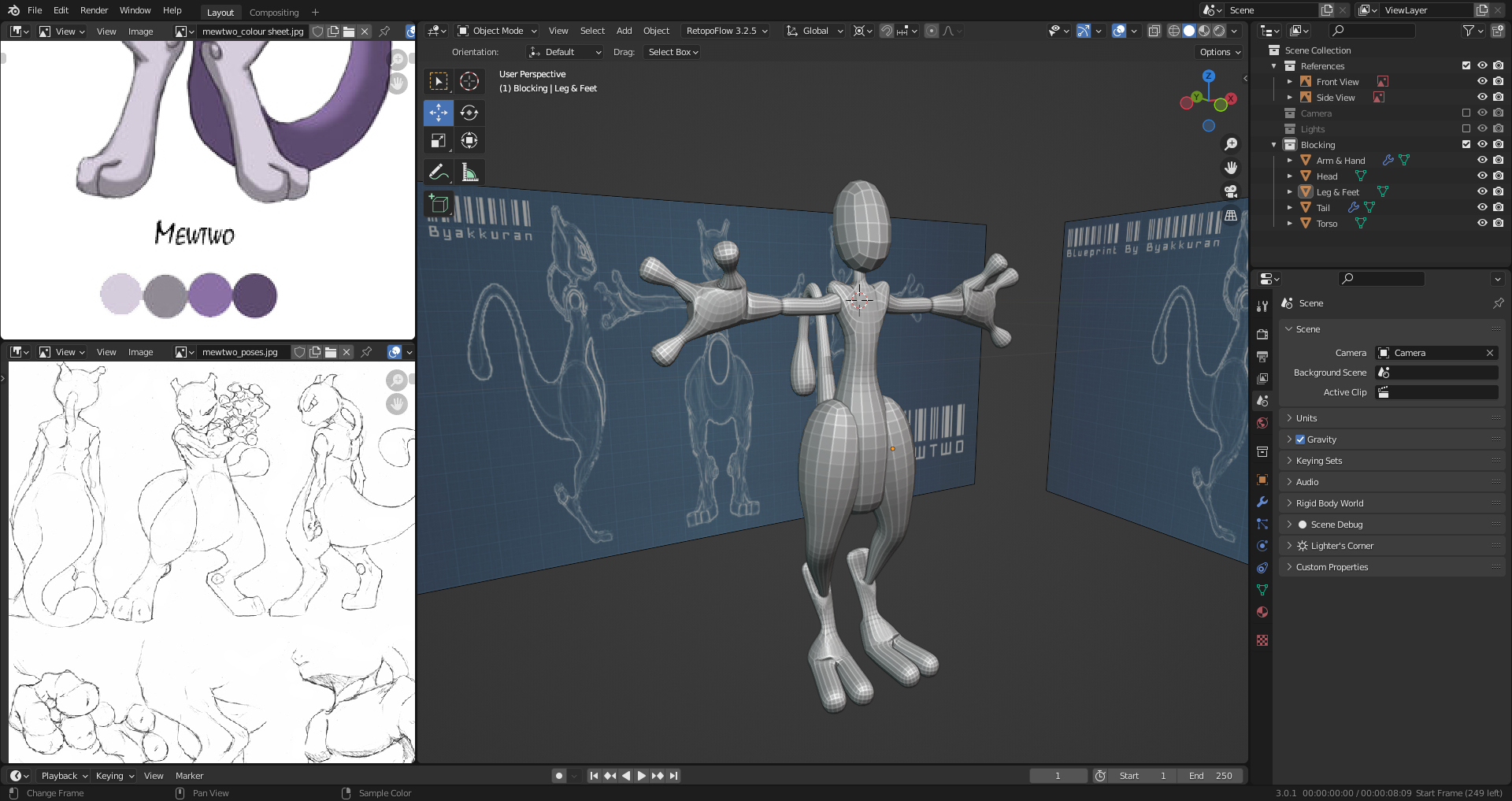Expand the Custom Properties panel

click(1392, 567)
